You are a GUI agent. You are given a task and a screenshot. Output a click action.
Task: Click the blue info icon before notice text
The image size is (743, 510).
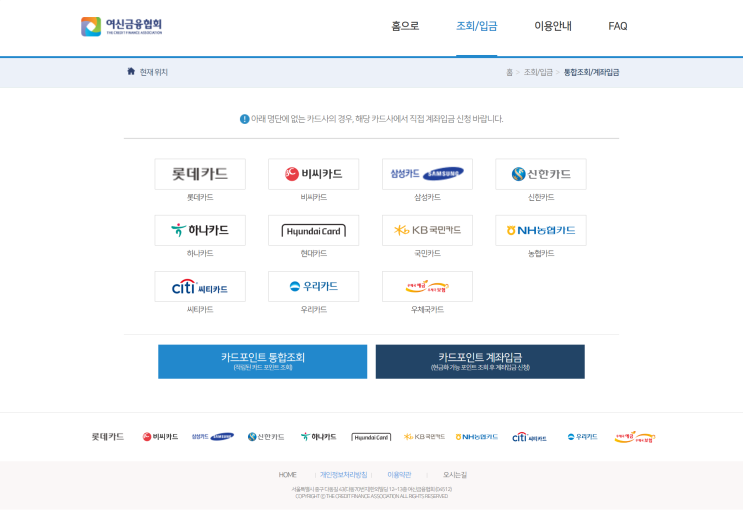[x=245, y=119]
